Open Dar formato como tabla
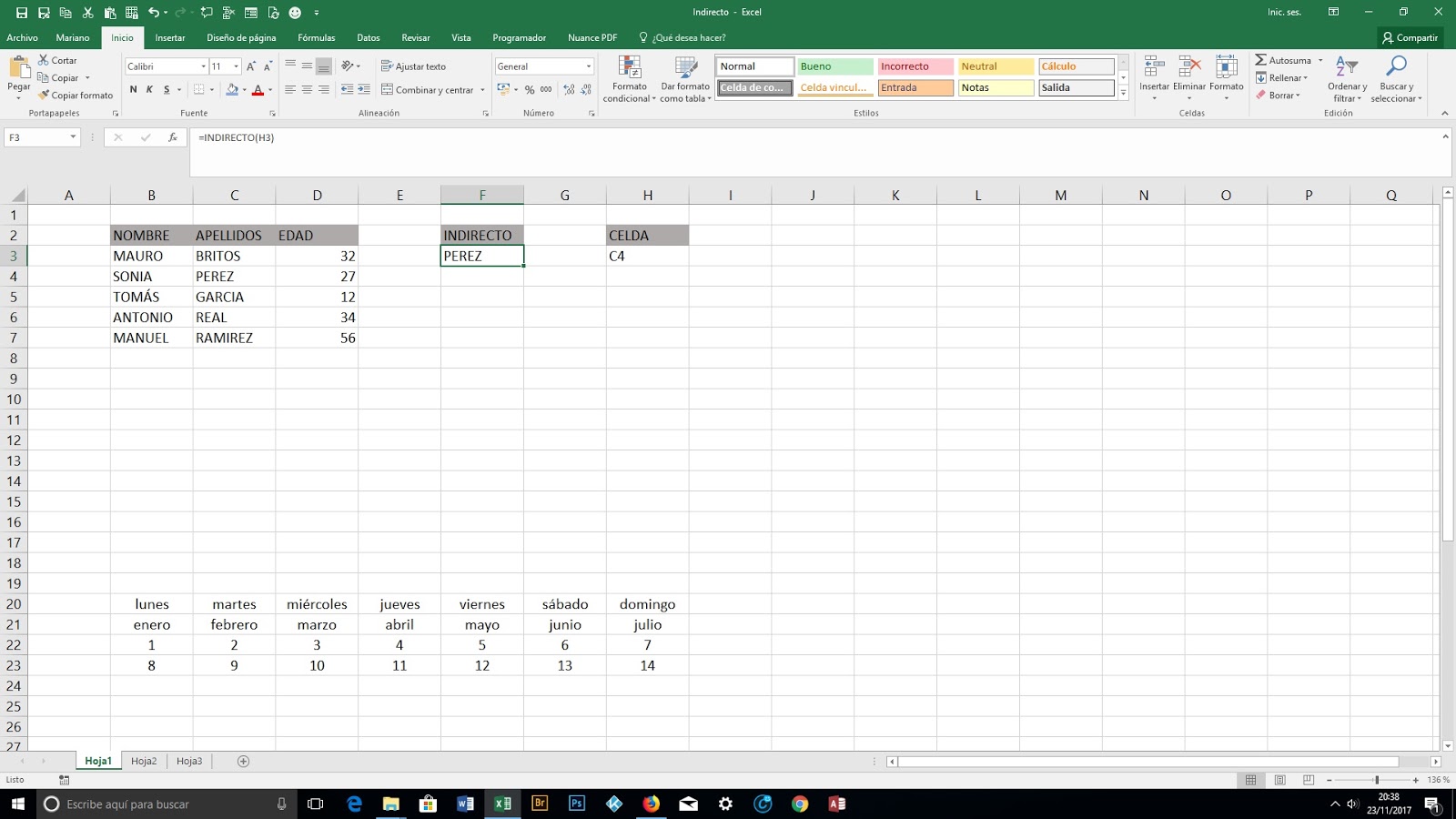The width and height of the screenshot is (1456, 819). point(685,79)
